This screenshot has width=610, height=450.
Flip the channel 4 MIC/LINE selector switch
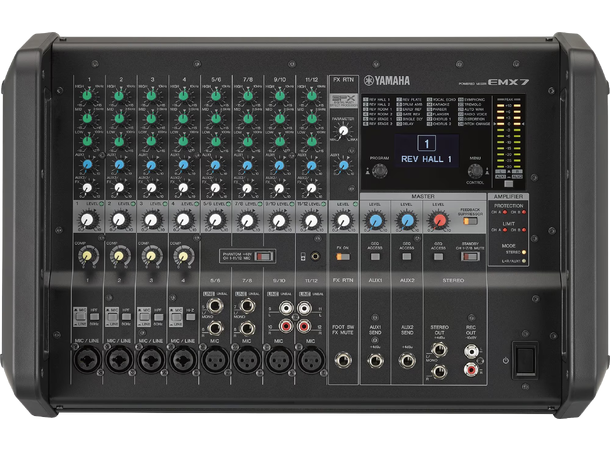point(176,317)
